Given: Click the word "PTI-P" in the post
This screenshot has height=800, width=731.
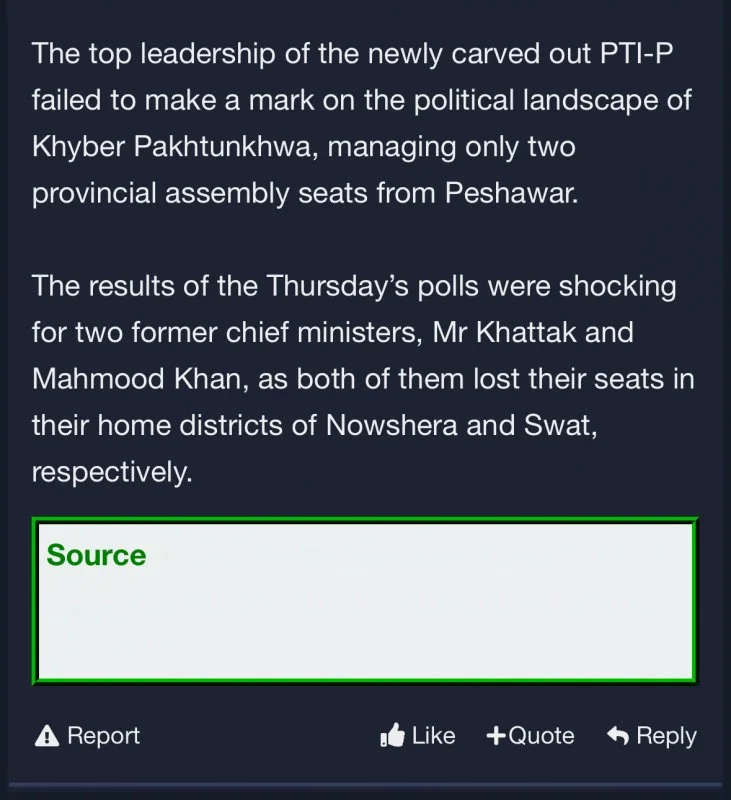Looking at the screenshot, I should click(x=637, y=53).
